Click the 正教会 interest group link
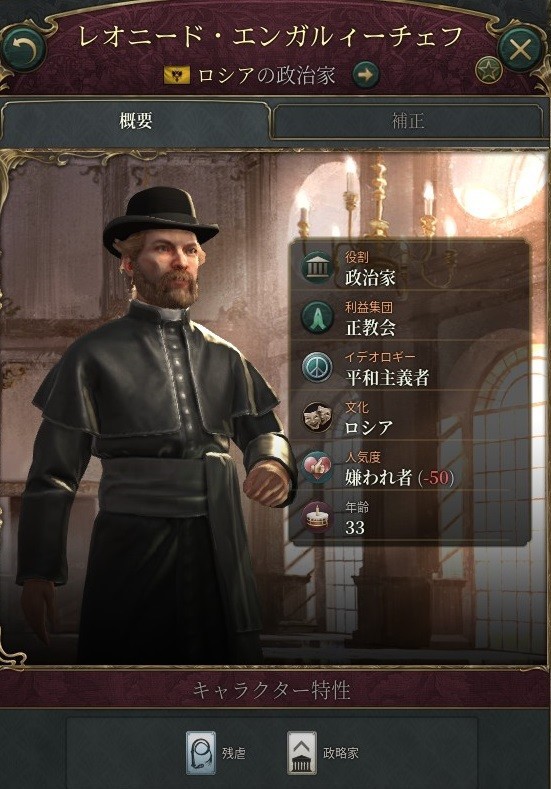This screenshot has width=551, height=789. 370,327
